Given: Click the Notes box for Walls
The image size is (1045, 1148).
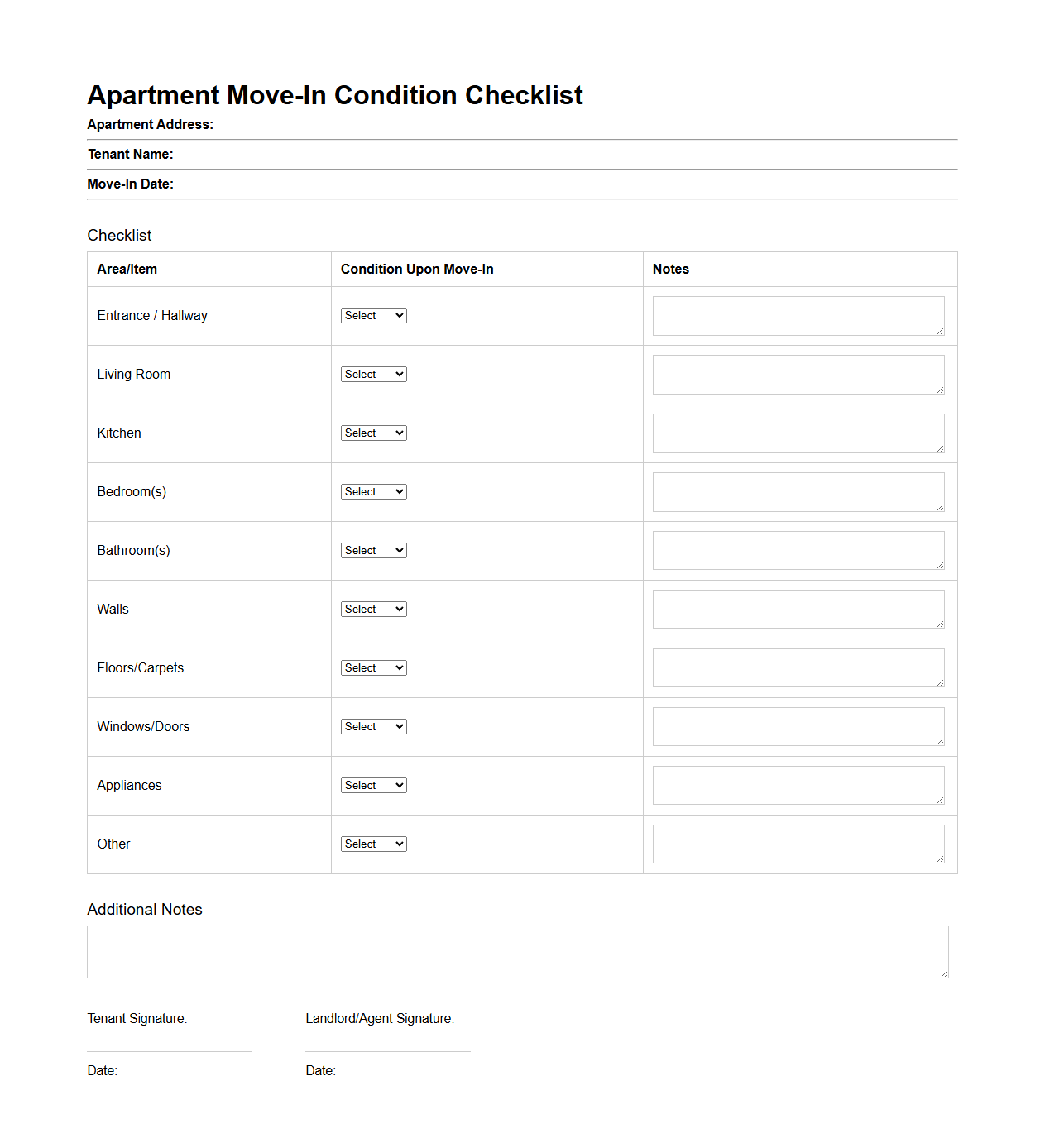Looking at the screenshot, I should tap(797, 608).
